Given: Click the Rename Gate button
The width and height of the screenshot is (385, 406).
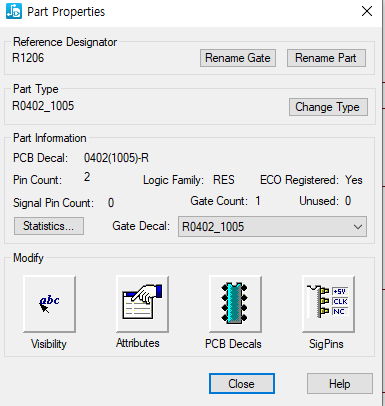Looking at the screenshot, I should pyautogui.click(x=238, y=58).
